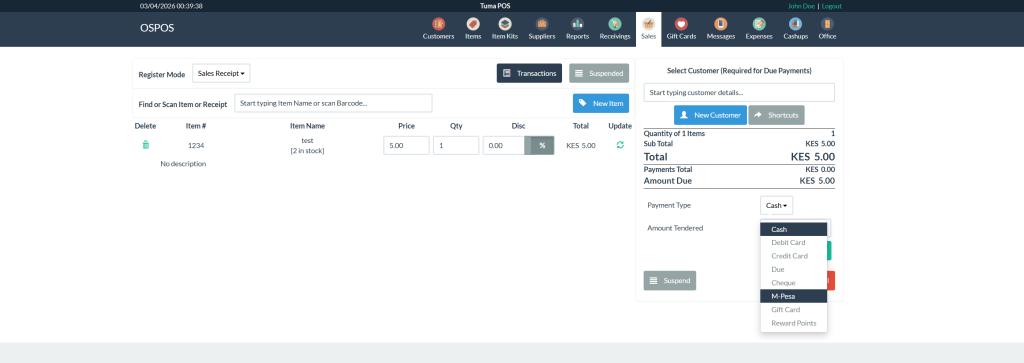Focus the customer details search field
The image size is (1024, 363).
(739, 92)
